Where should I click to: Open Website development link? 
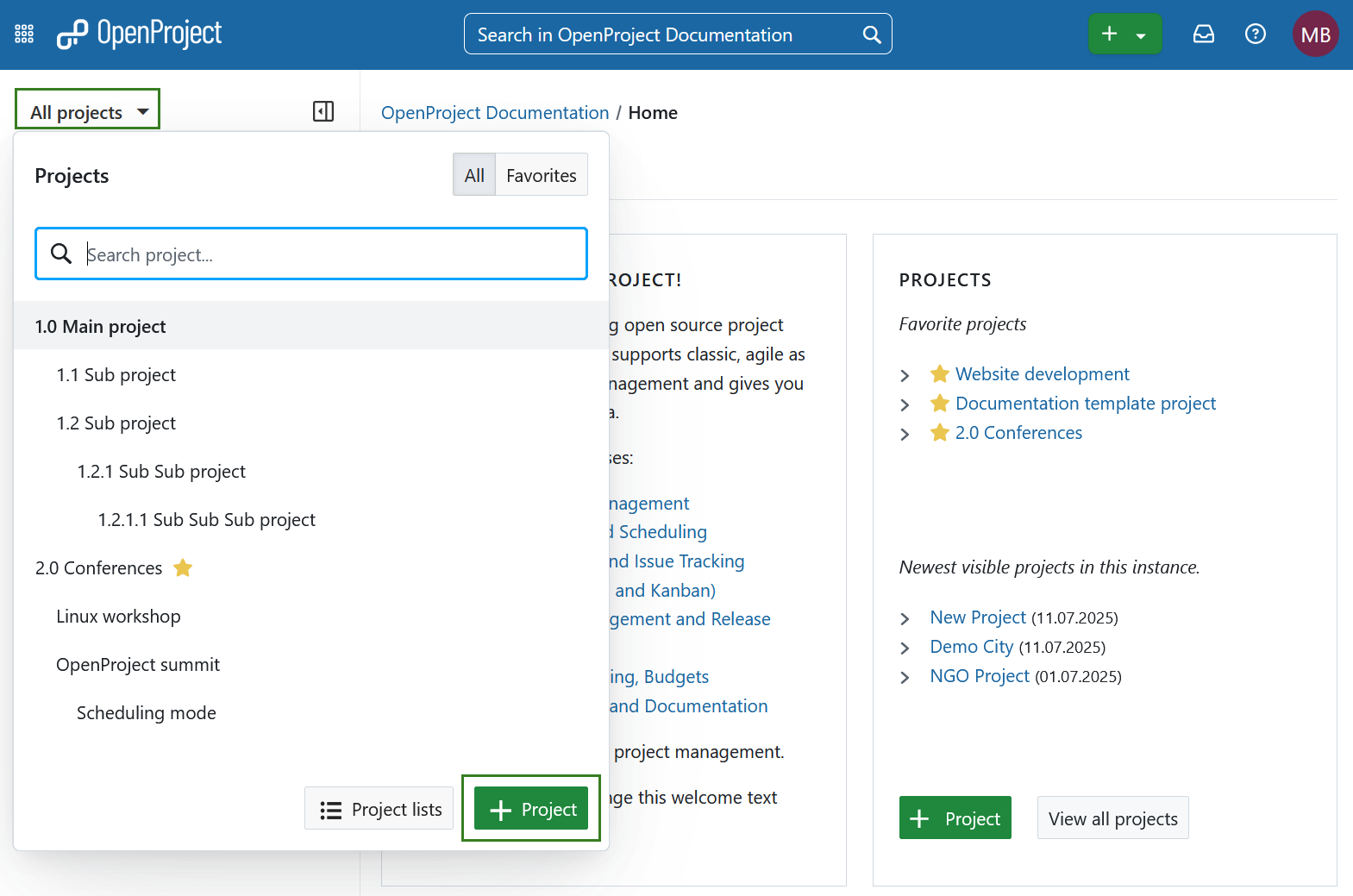point(1042,373)
